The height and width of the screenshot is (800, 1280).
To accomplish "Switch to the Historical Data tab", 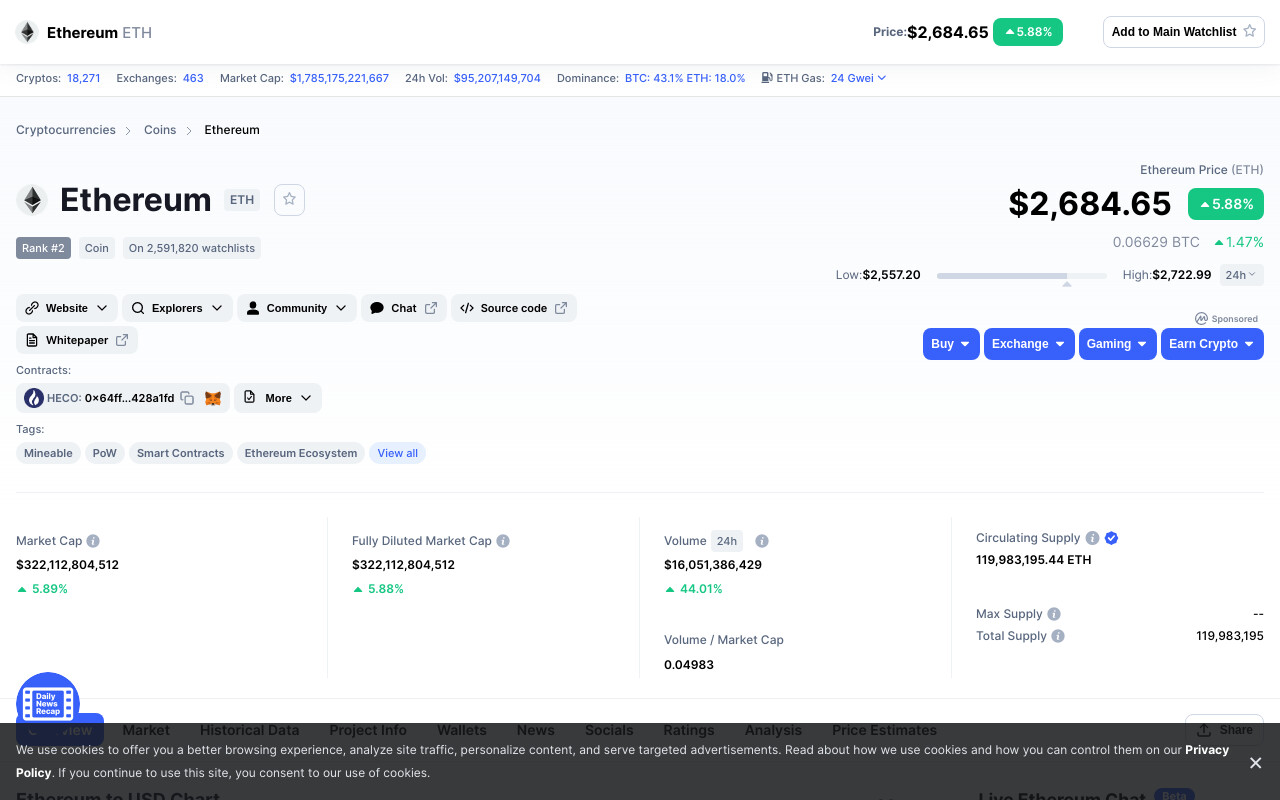I will (x=249, y=730).
